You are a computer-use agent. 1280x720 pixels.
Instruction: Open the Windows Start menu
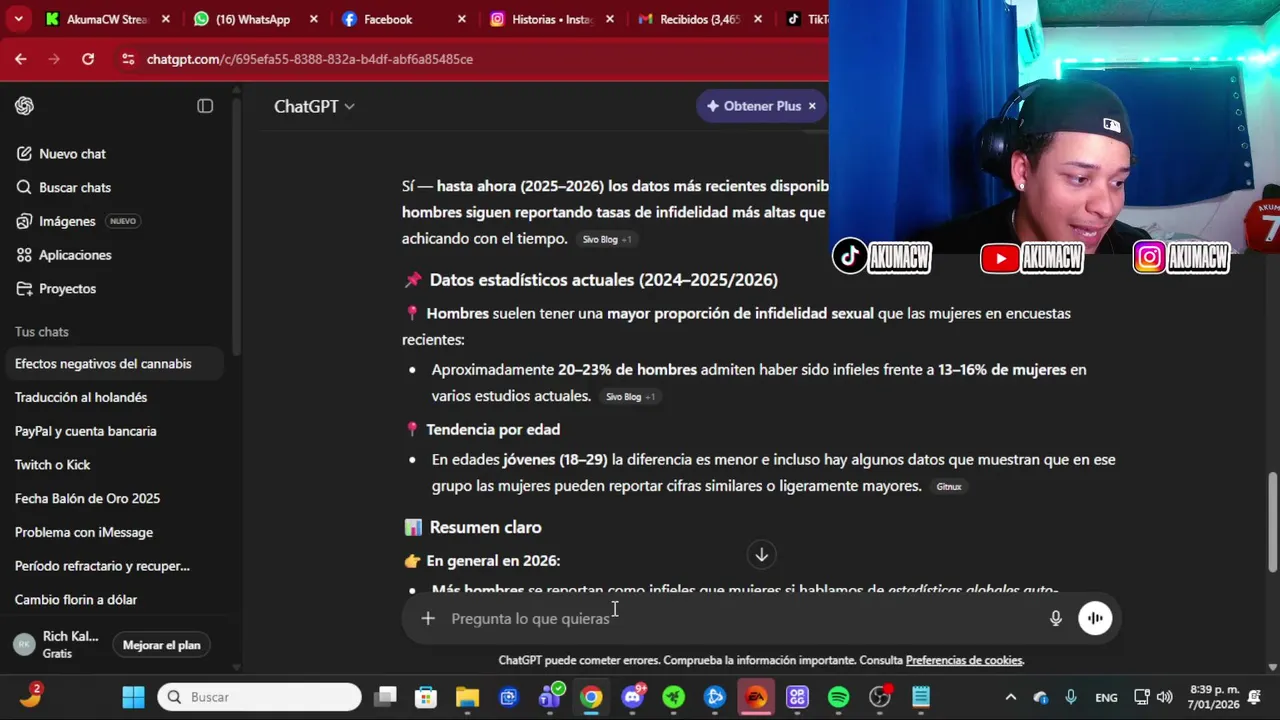(x=133, y=697)
